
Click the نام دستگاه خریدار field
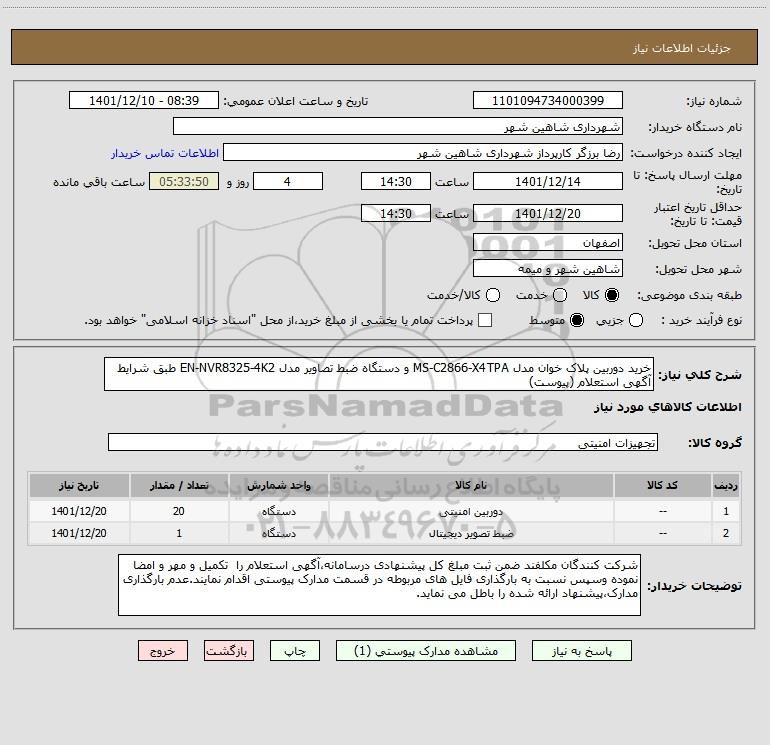click(x=398, y=126)
